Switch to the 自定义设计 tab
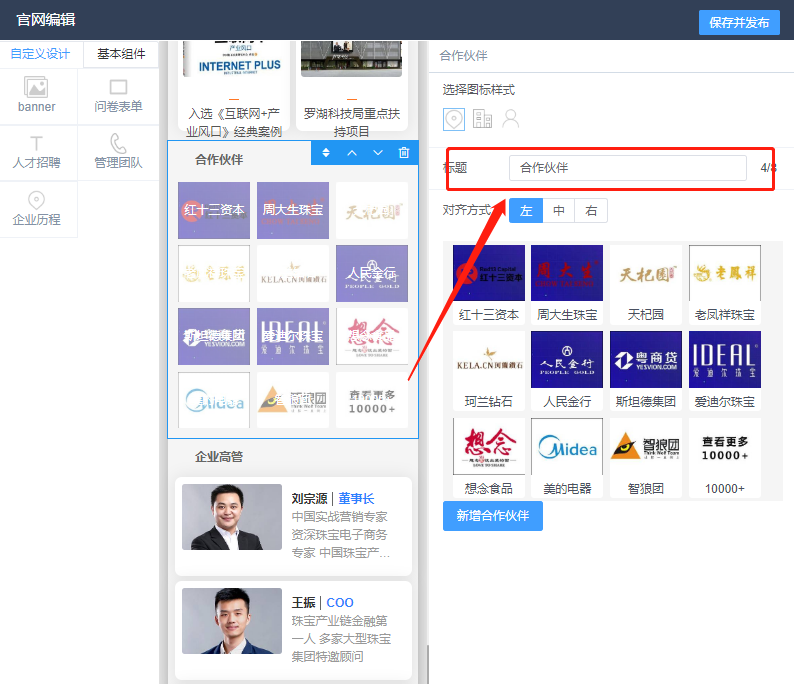Viewport: 794px width, 684px height. 40,54
